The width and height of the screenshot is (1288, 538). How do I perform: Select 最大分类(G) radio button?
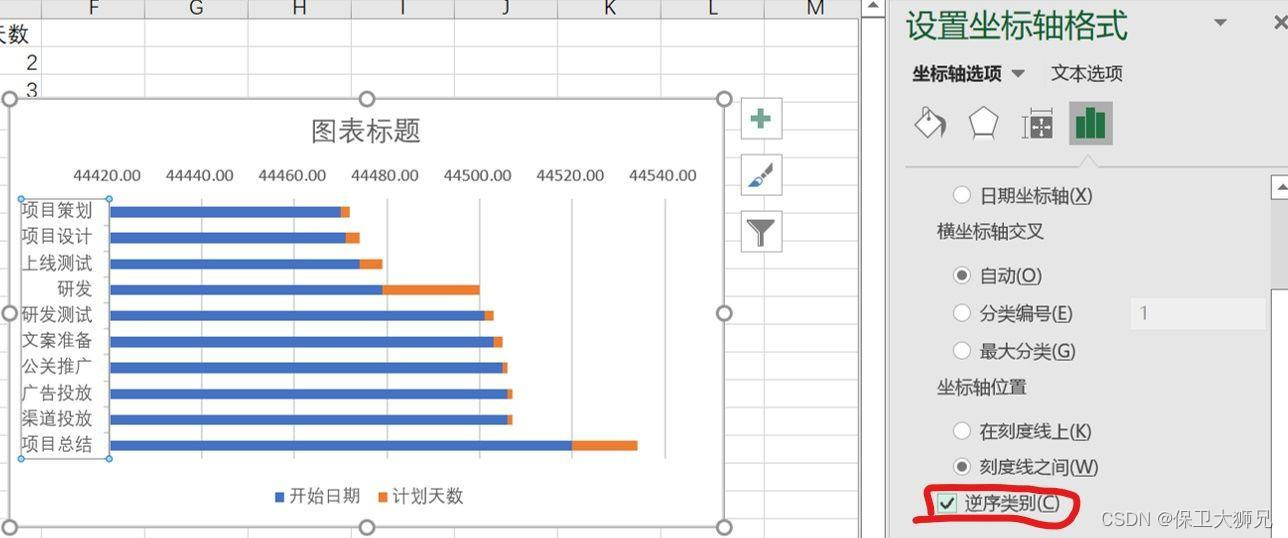point(962,351)
